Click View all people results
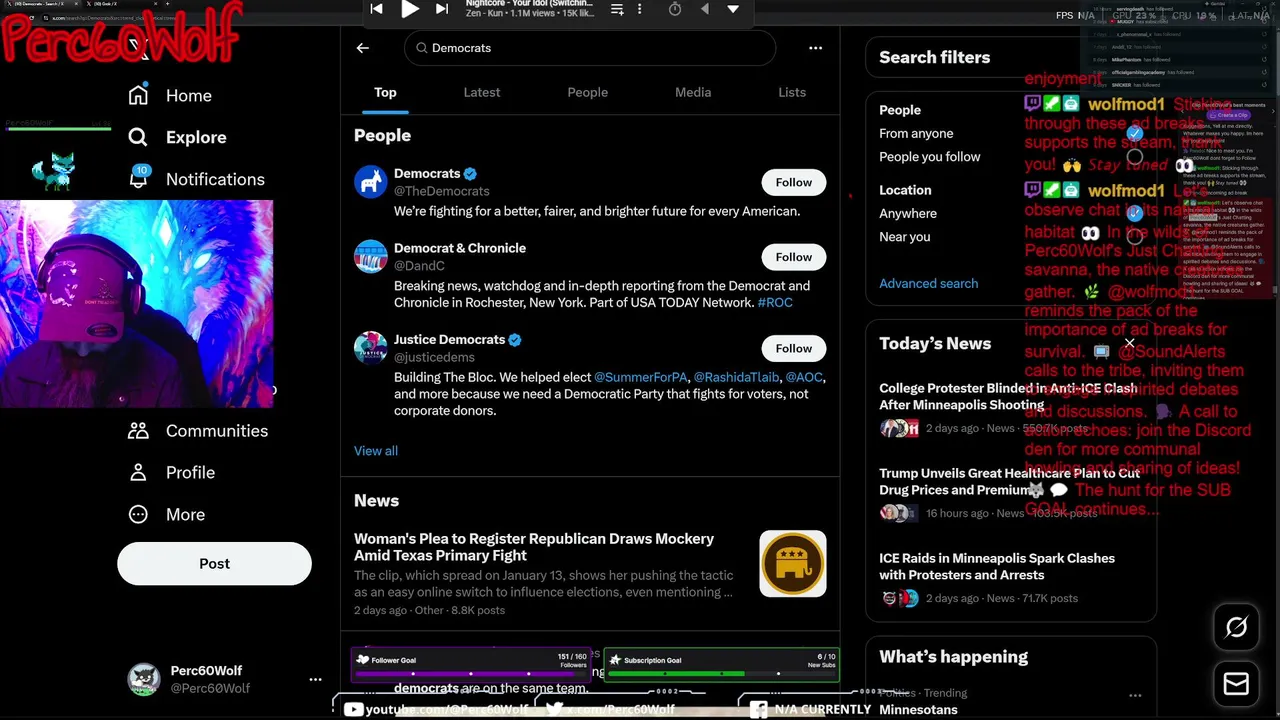The width and height of the screenshot is (1280, 720). pos(376,450)
